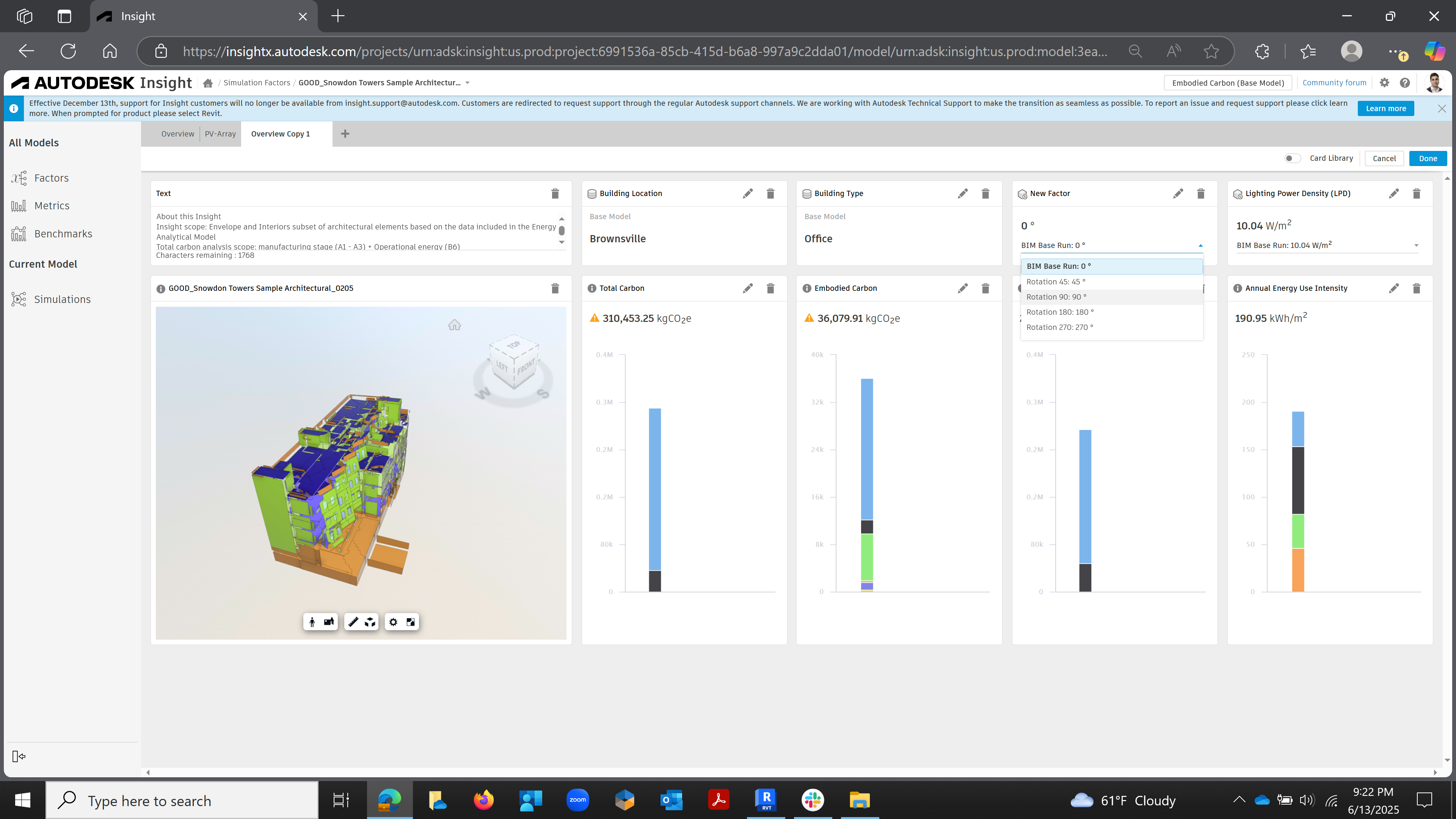
Task: Go to Insight home via breadcrumb icon
Action: [208, 83]
